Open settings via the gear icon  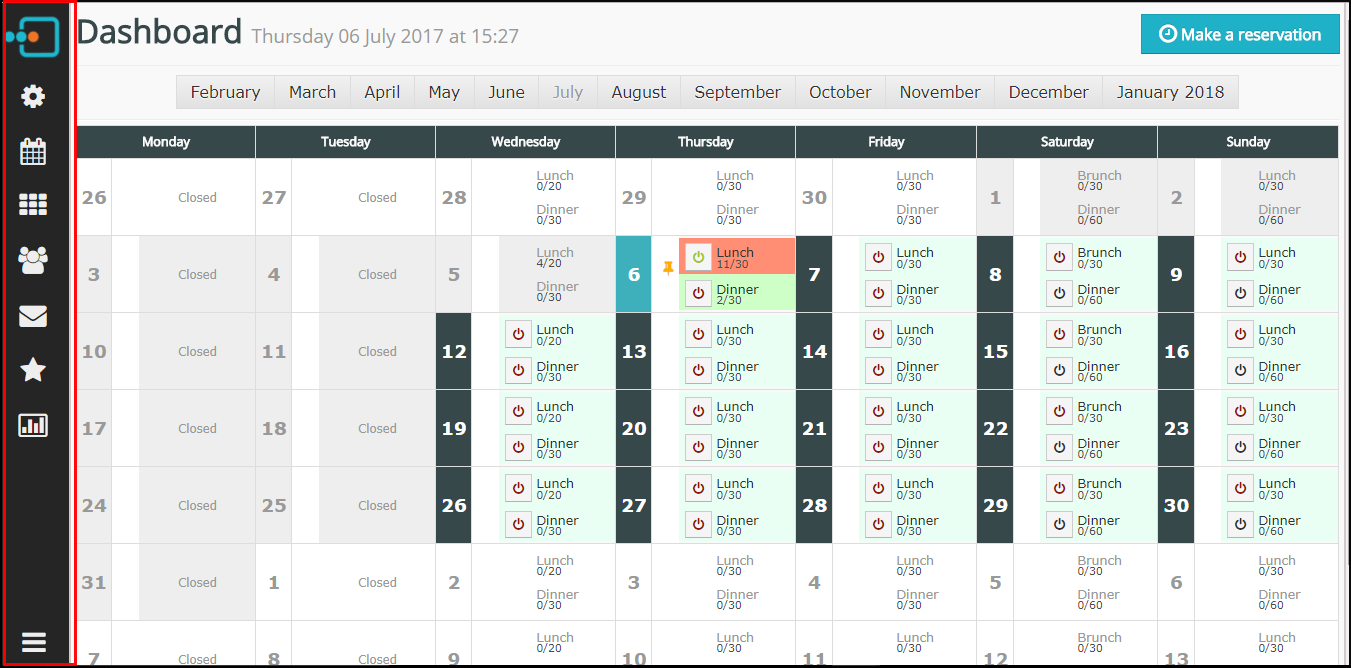33,97
